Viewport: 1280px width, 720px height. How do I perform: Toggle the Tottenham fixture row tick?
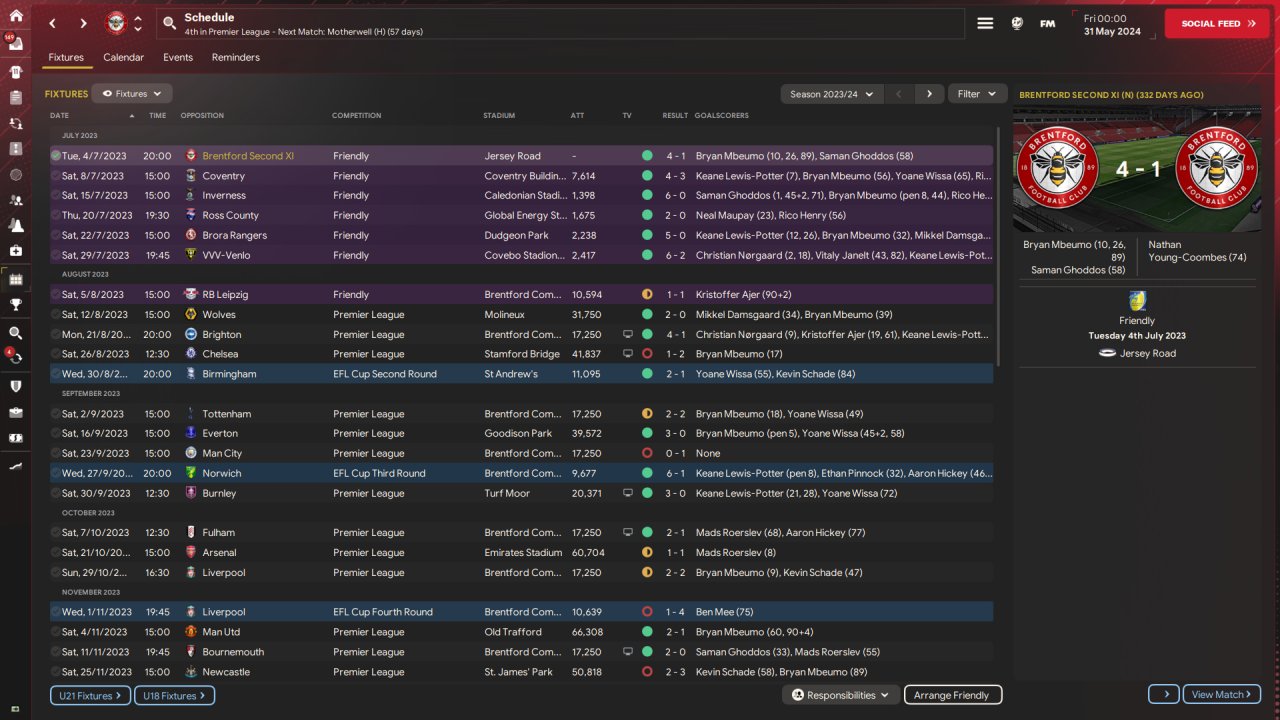coord(56,414)
